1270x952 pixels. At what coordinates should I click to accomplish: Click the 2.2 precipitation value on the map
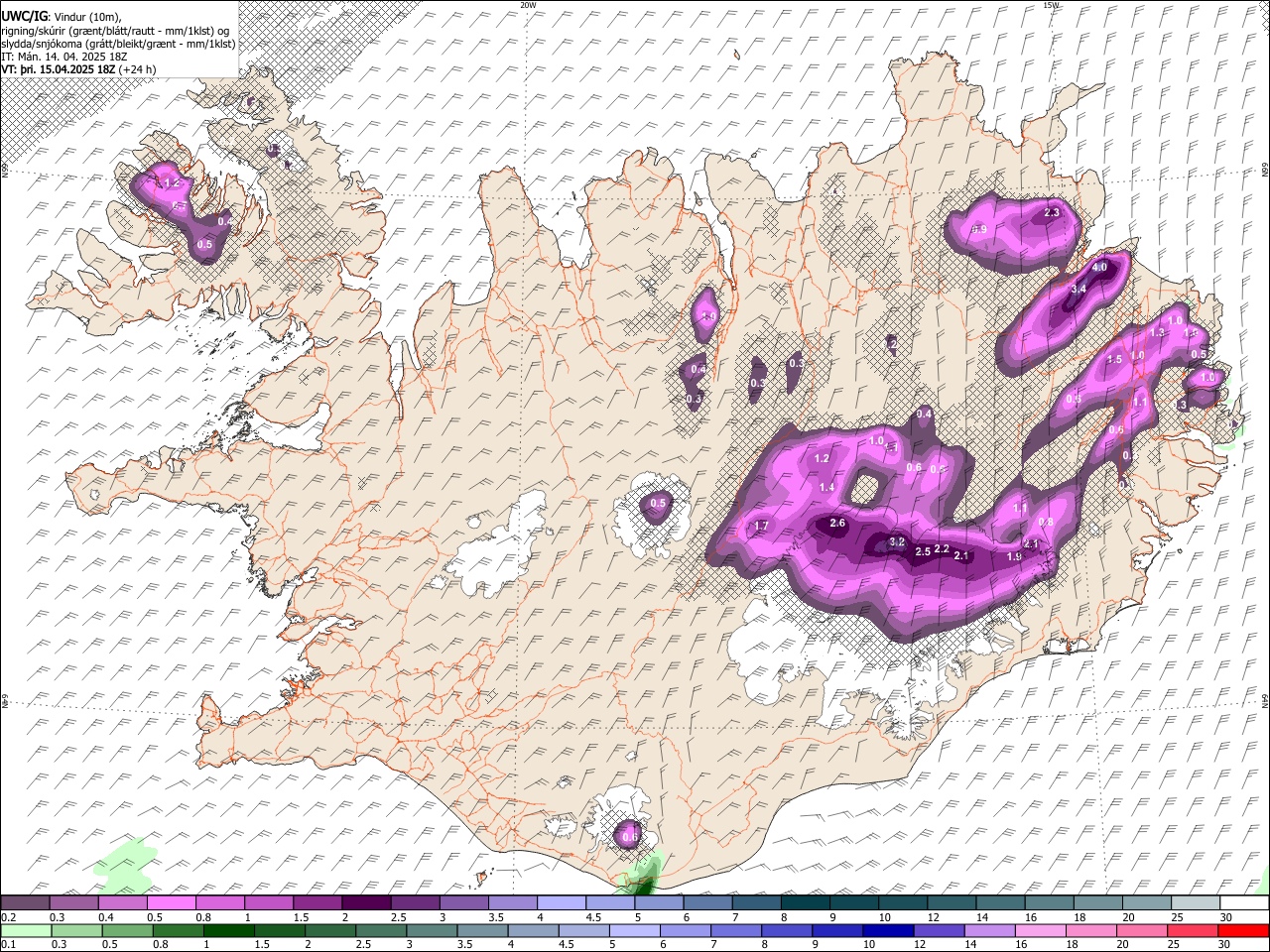942,548
